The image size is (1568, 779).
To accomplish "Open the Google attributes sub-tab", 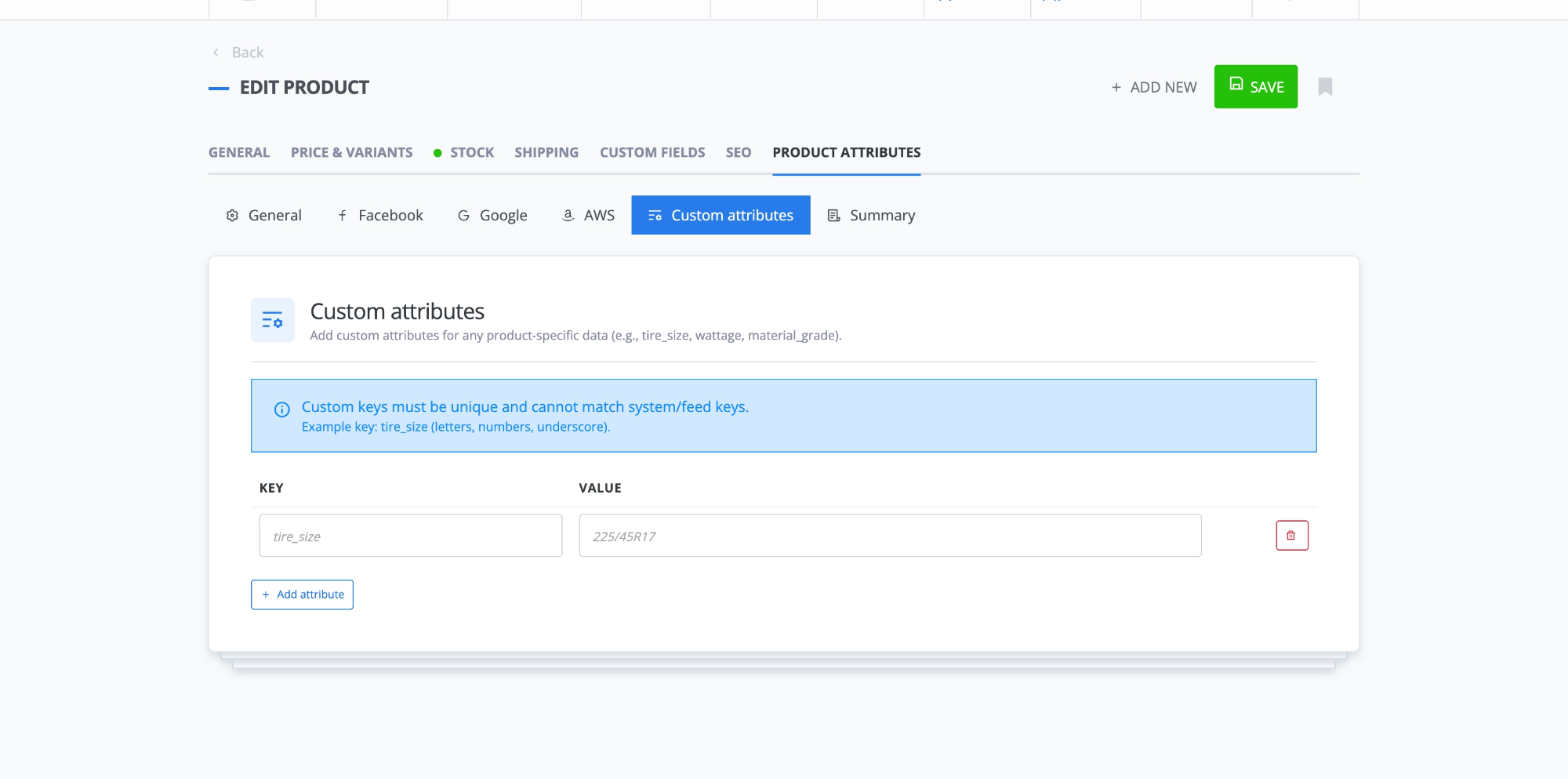I will 492,215.
